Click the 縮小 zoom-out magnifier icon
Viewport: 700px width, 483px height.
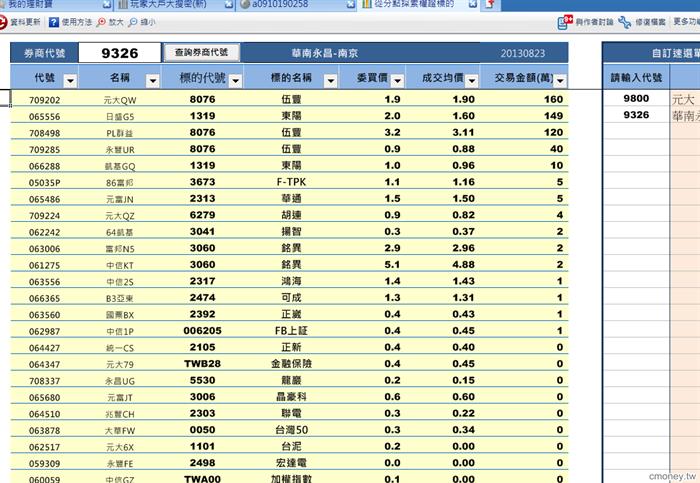click(133, 22)
